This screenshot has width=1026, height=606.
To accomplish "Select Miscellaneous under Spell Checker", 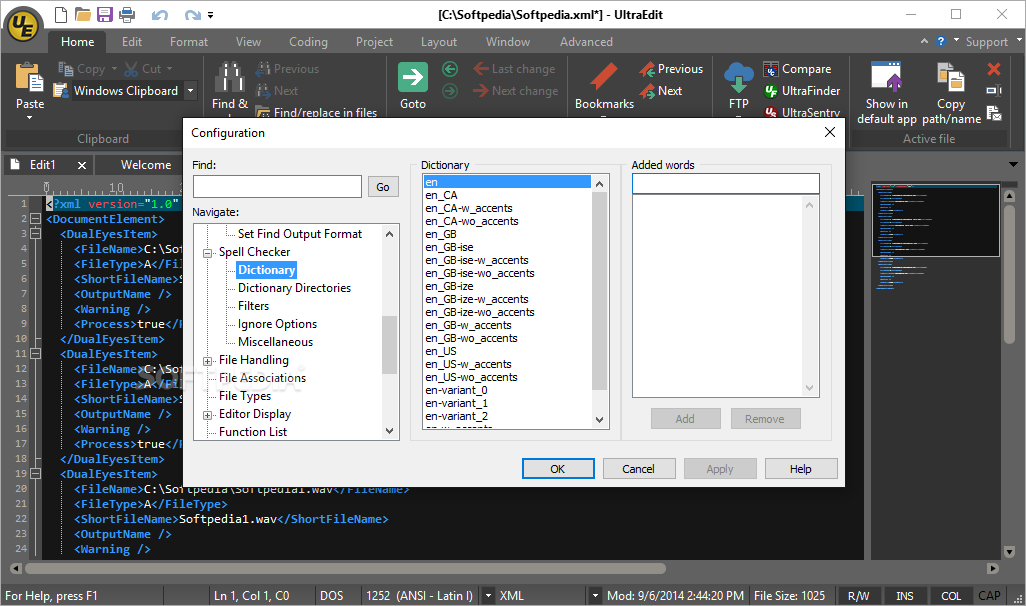I will pos(275,342).
